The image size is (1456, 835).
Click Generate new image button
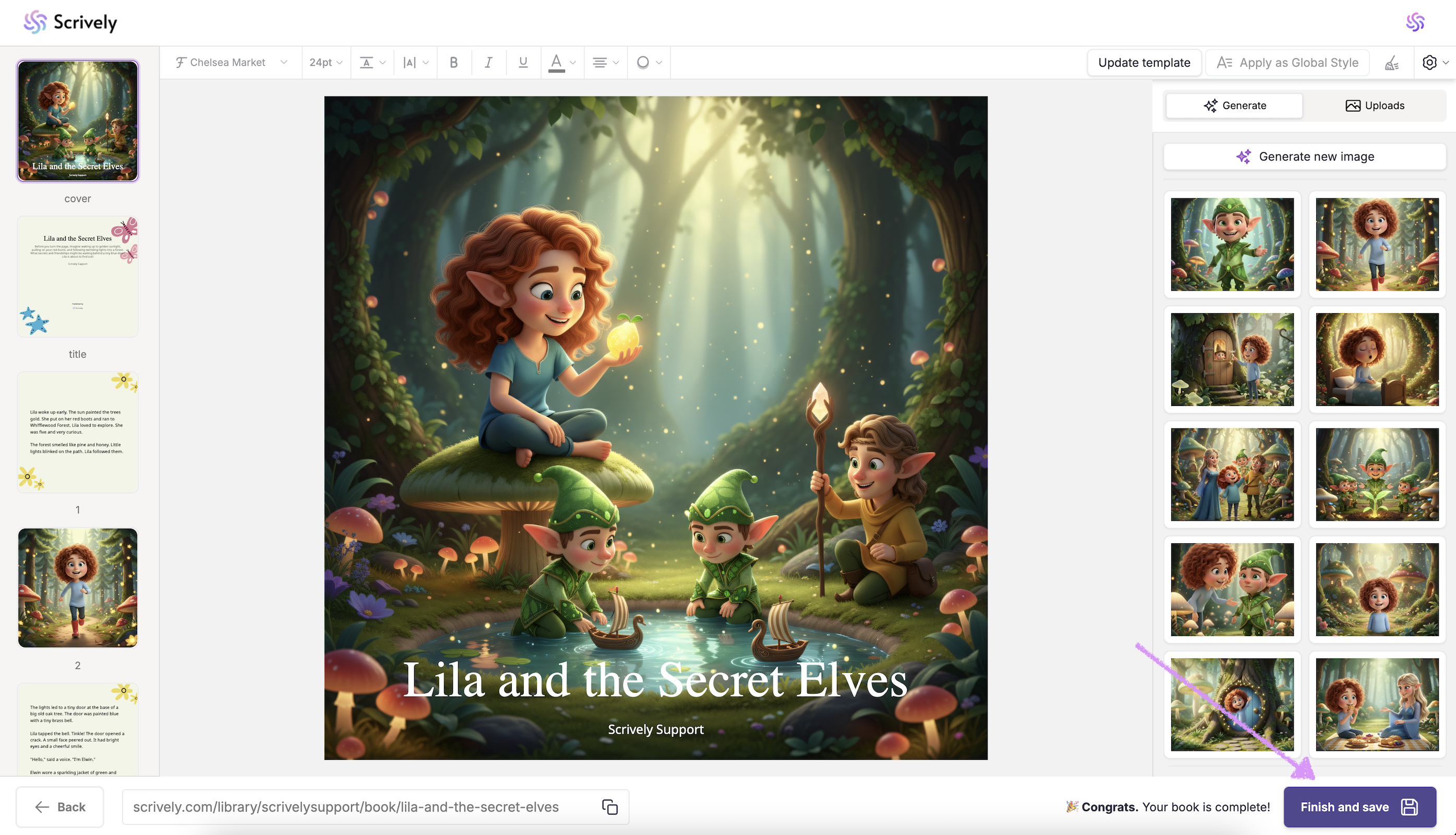1304,157
